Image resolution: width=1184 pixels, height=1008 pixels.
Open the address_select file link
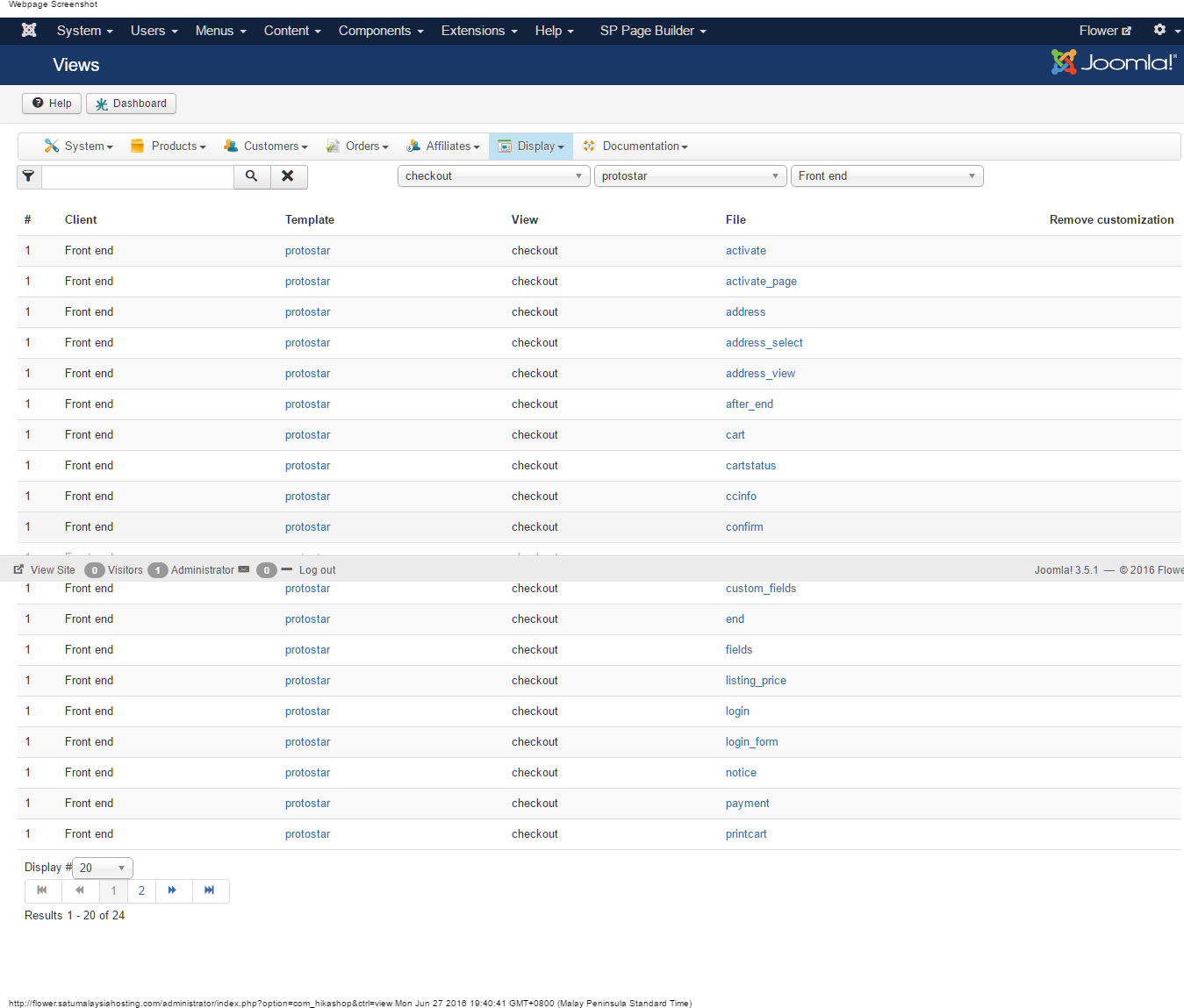(x=764, y=343)
